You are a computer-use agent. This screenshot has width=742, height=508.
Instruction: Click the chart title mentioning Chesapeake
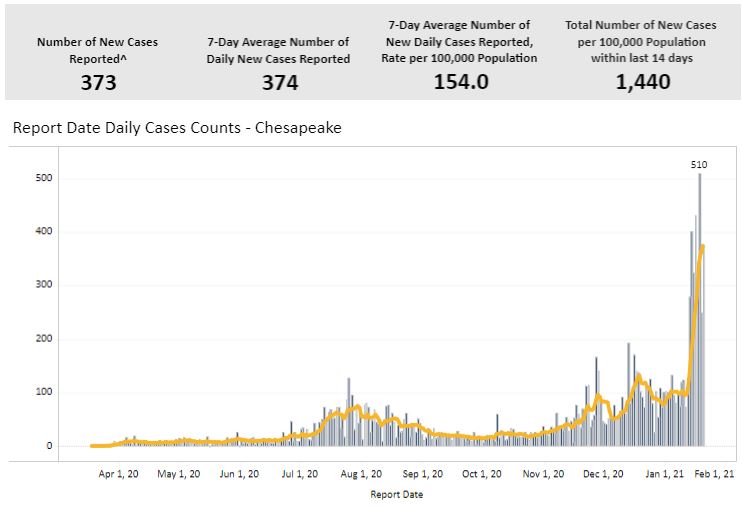177,128
